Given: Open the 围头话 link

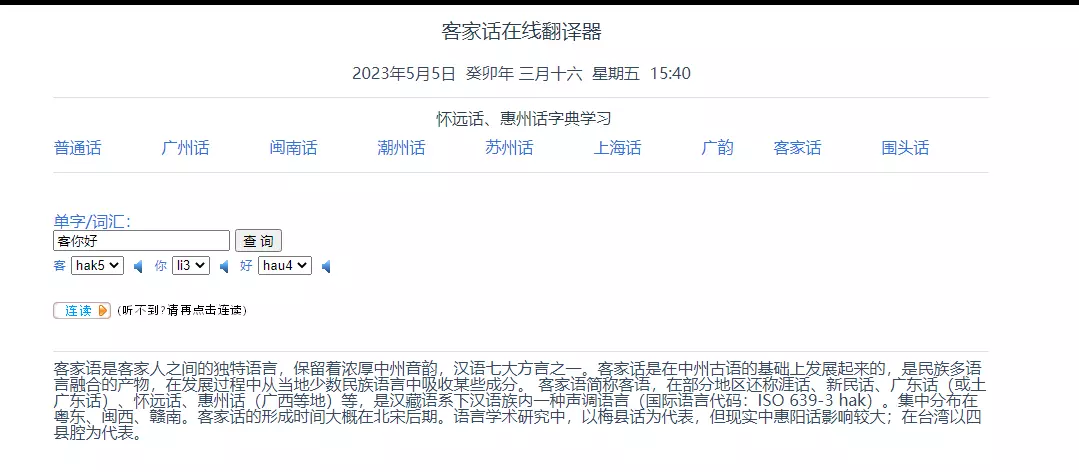Looking at the screenshot, I should click(x=906, y=148).
